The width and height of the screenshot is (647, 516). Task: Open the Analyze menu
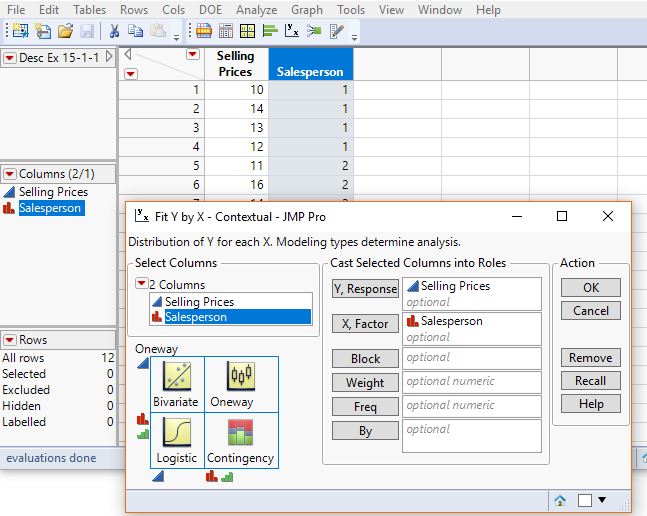coord(257,9)
